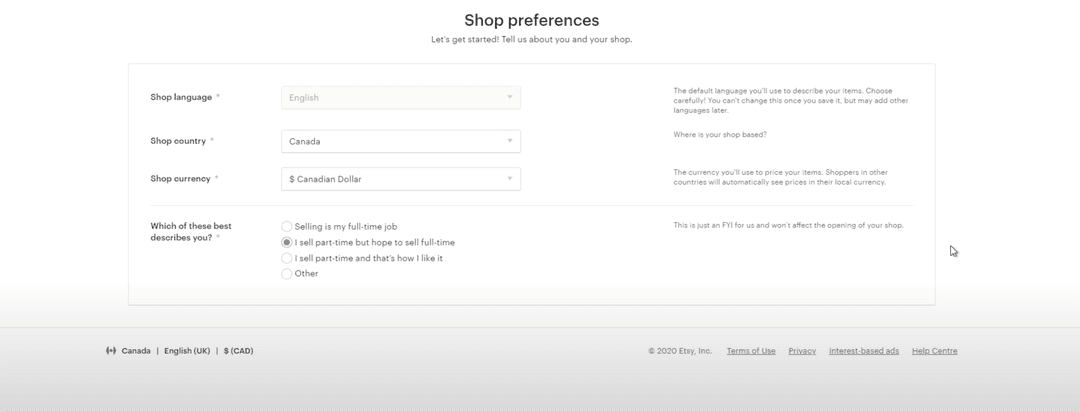The height and width of the screenshot is (412, 1080).
Task: Open the Terms of Use link
Action: 751,351
